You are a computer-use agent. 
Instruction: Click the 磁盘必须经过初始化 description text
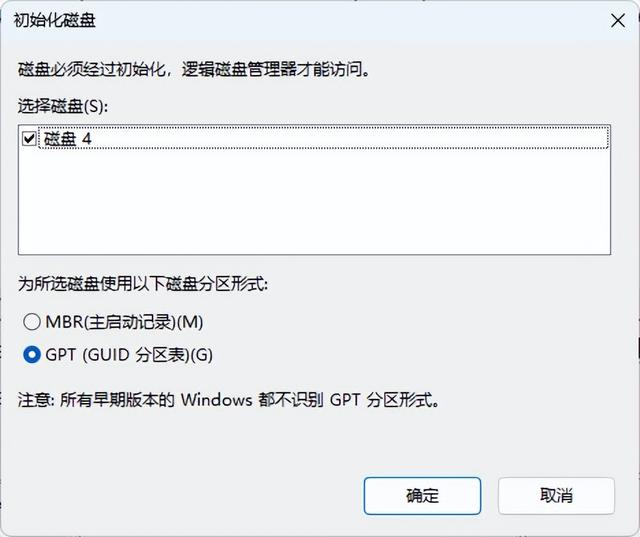[x=194, y=69]
